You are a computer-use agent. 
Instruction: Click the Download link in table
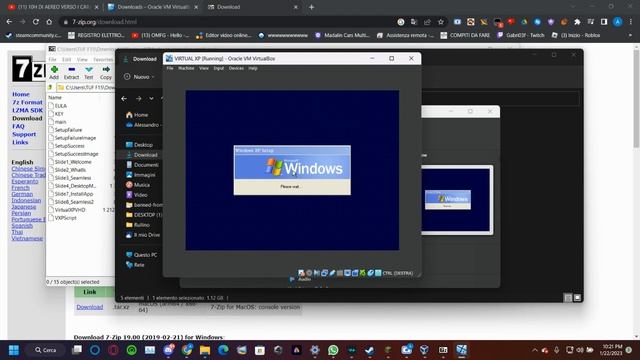point(89,307)
